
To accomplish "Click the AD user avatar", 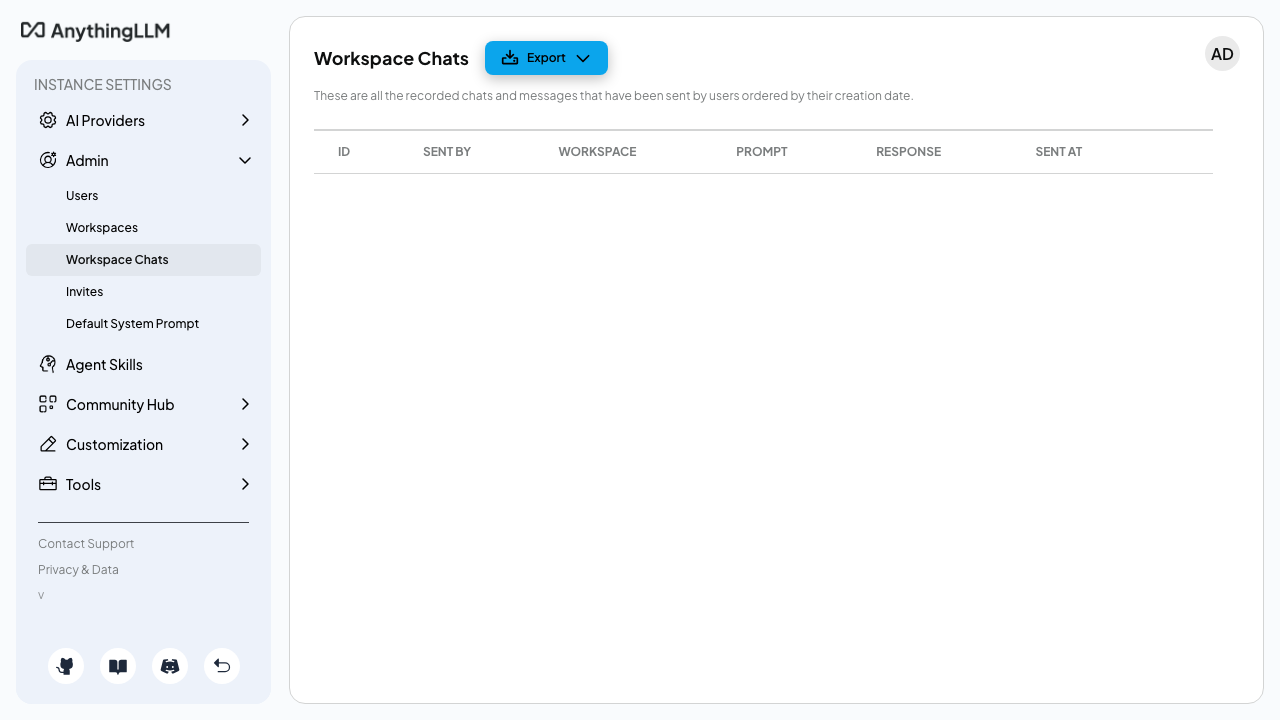I will (x=1222, y=54).
